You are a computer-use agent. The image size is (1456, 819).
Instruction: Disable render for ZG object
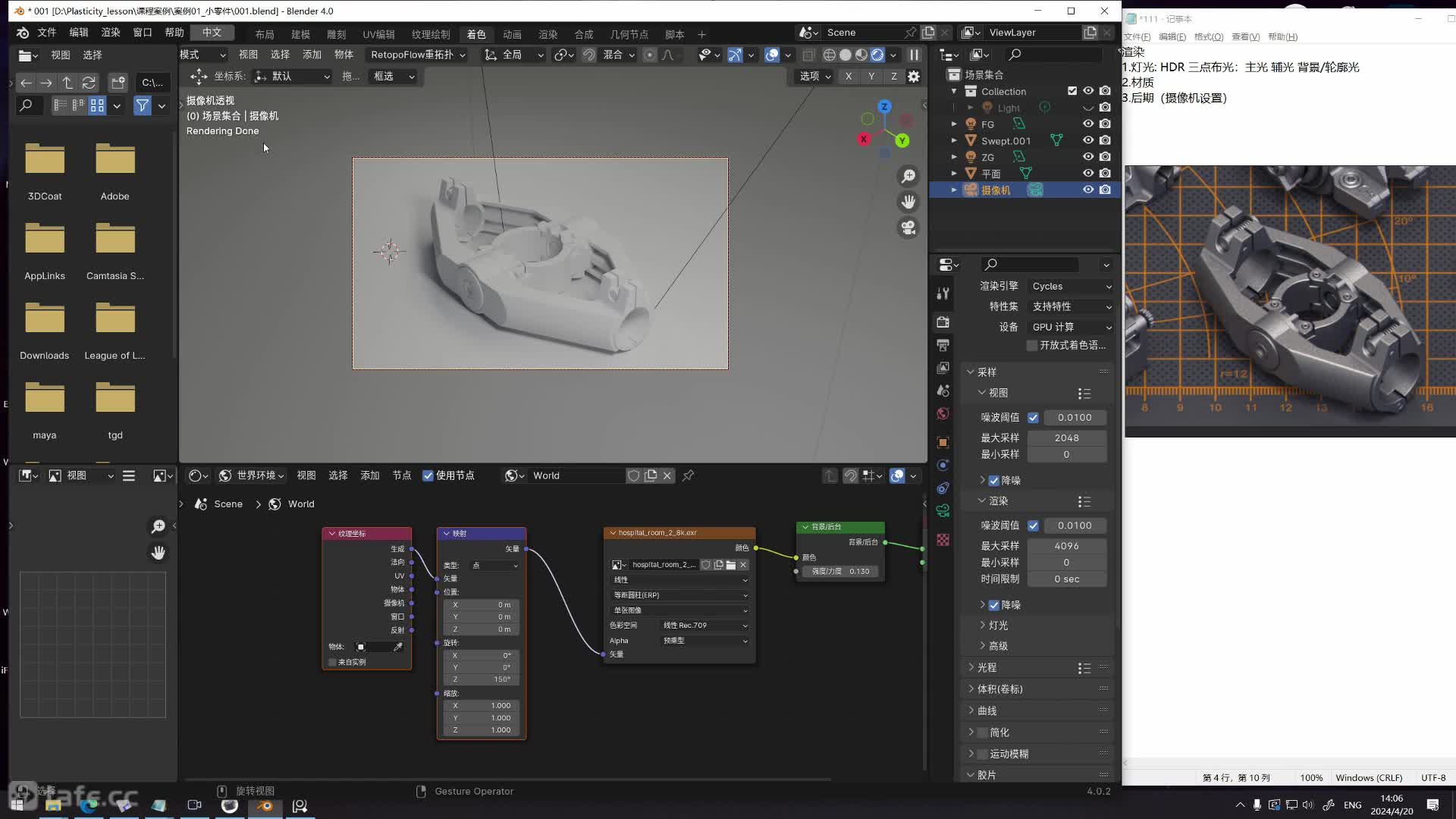[x=1105, y=157]
